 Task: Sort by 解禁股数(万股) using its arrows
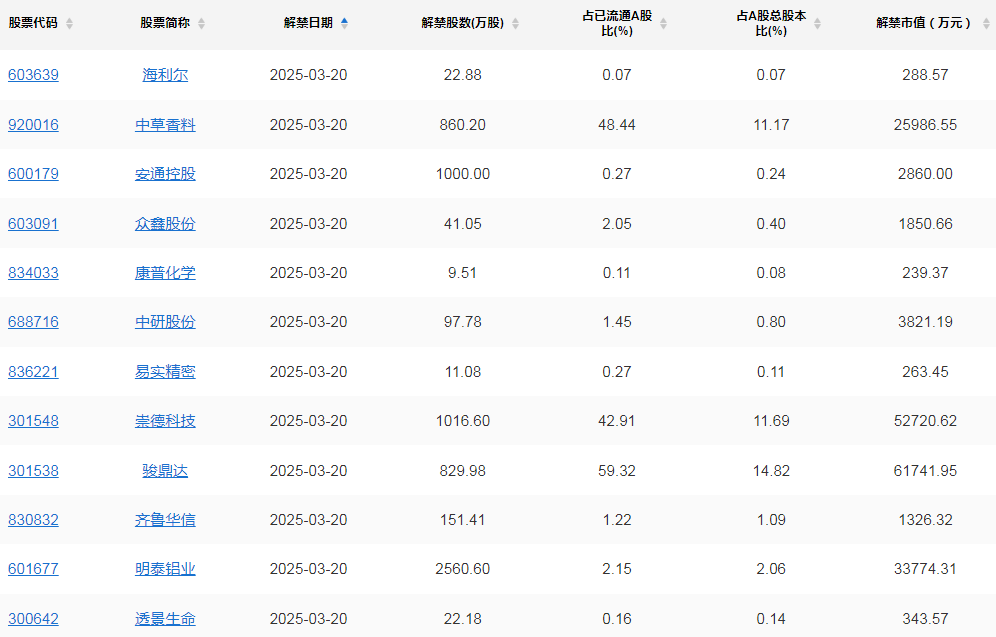point(516,24)
